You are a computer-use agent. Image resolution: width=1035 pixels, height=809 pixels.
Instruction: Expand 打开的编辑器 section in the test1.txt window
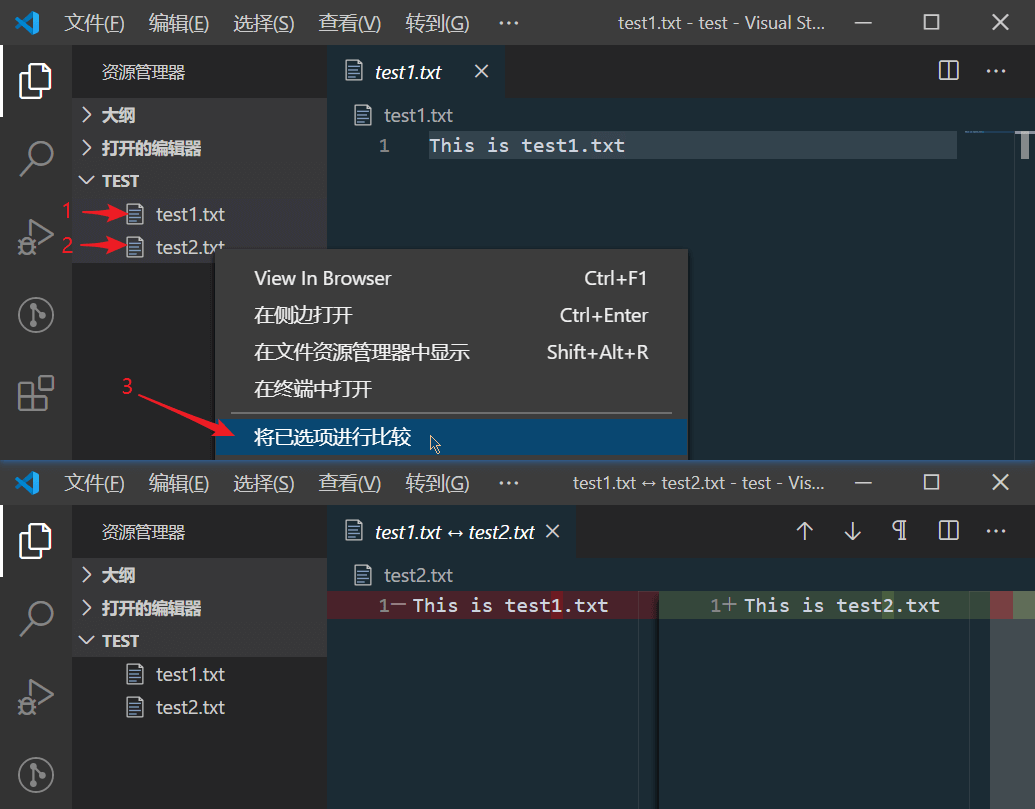point(151,148)
